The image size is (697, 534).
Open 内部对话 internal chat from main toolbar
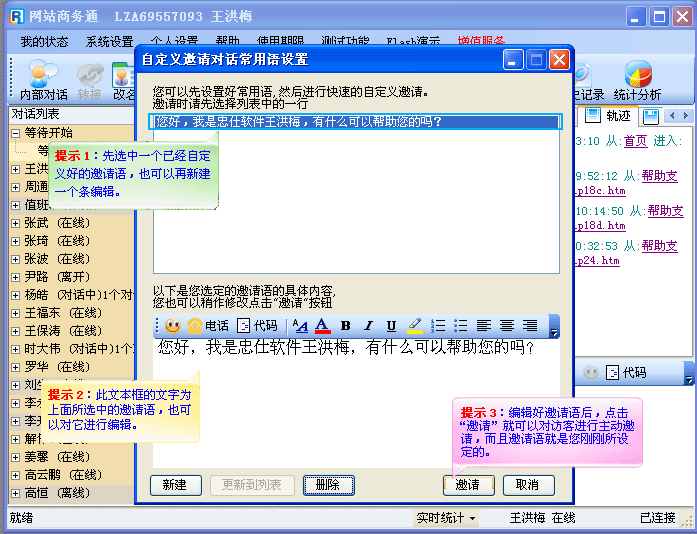coord(44,82)
